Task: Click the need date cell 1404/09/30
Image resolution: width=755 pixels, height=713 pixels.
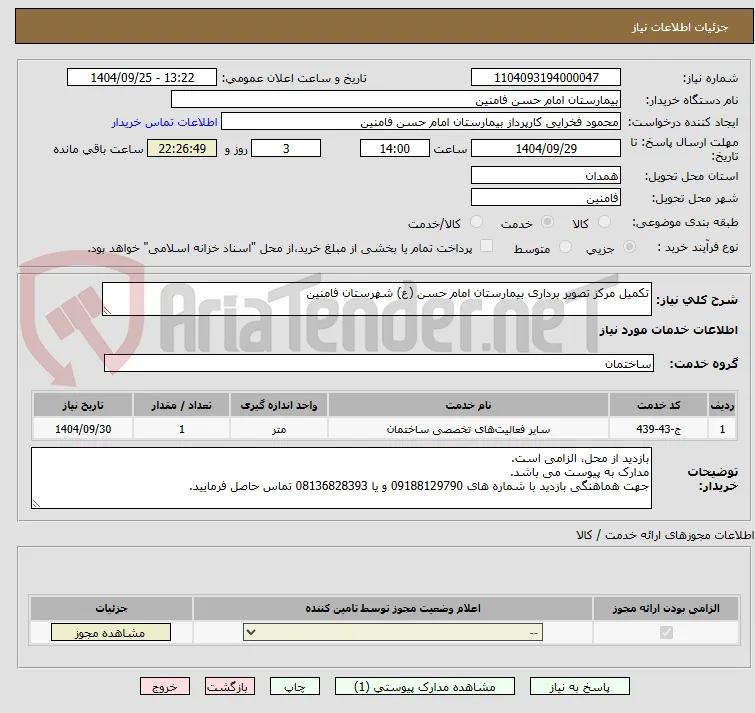Action: [x=83, y=429]
